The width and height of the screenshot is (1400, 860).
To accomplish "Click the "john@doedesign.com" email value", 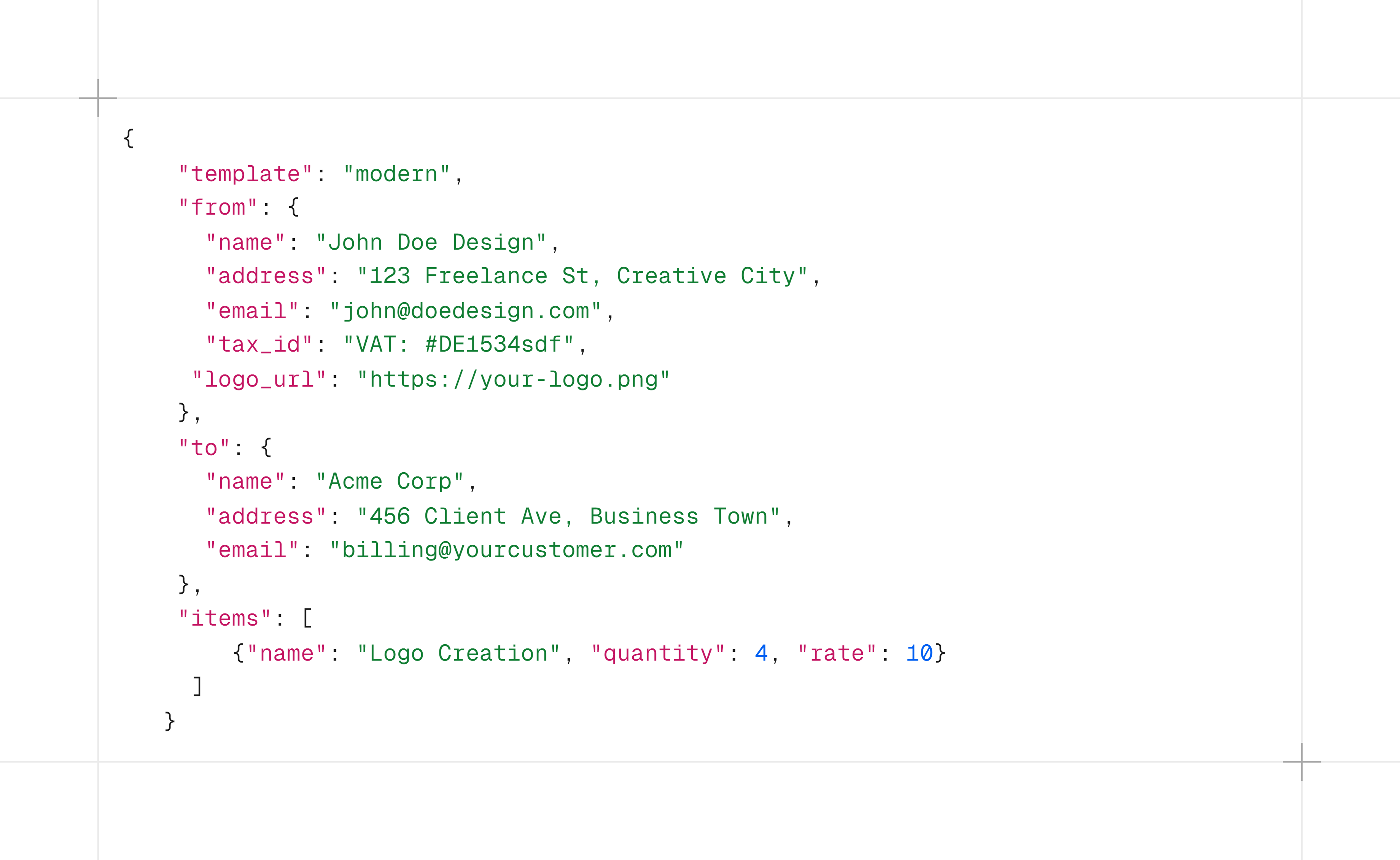I will point(466,311).
